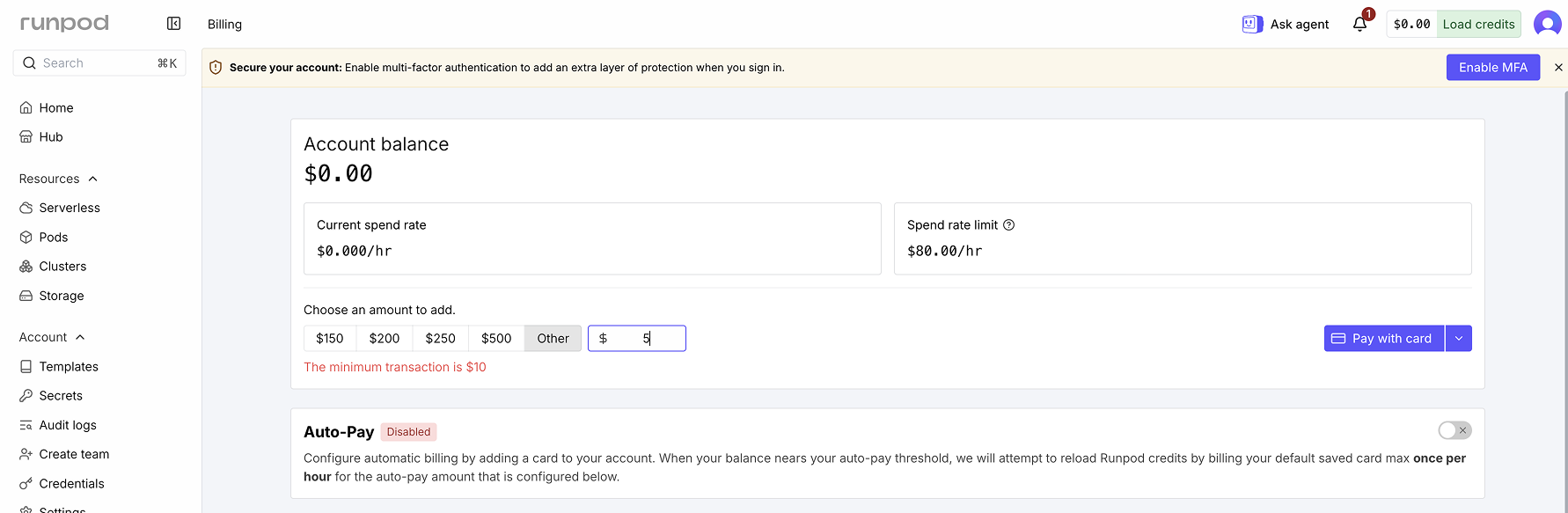This screenshot has height=513, width=1568.
Task: Dismiss the MFA banner with the X
Action: pos(1558,68)
